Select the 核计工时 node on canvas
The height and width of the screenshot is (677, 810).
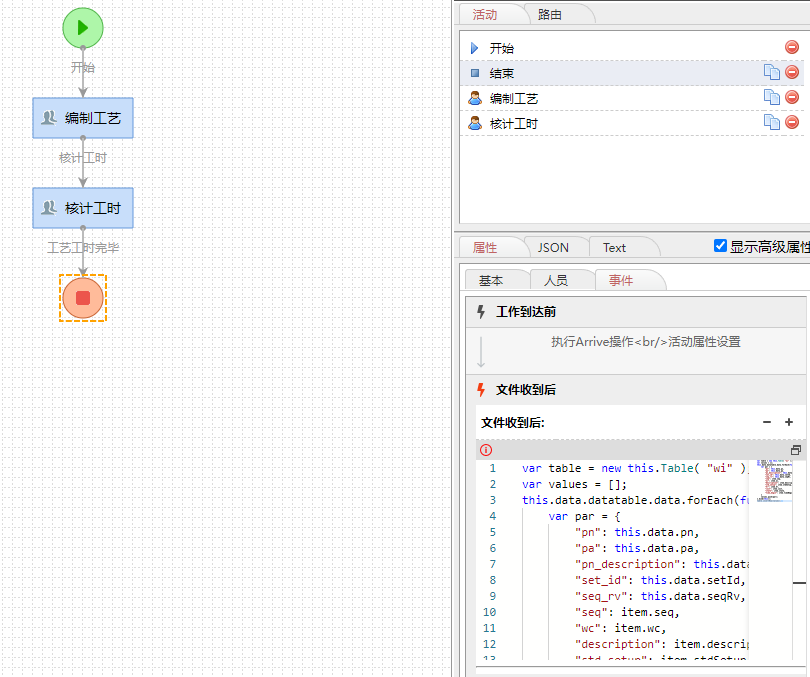pos(83,208)
